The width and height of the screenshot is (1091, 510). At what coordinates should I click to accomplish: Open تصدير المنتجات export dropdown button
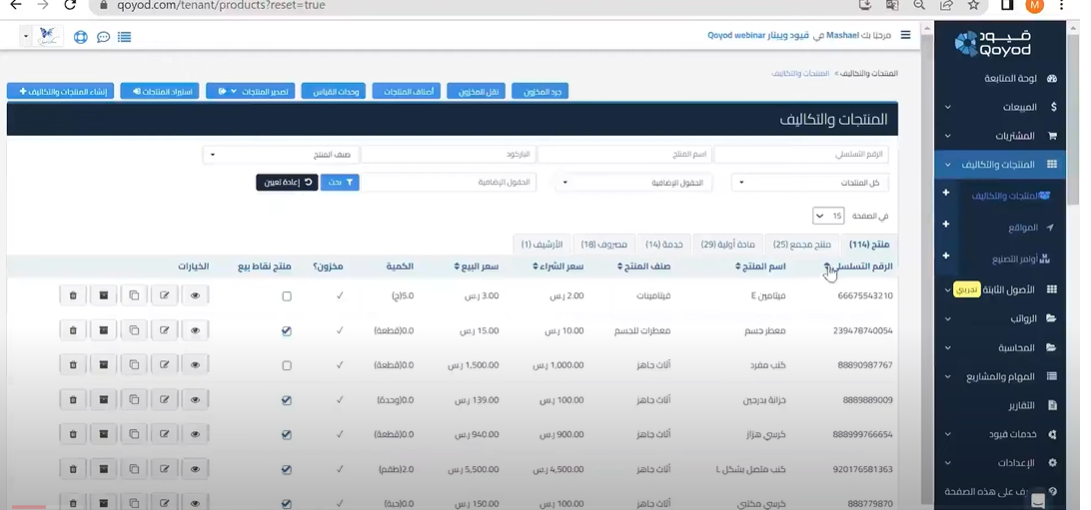[x=250, y=91]
